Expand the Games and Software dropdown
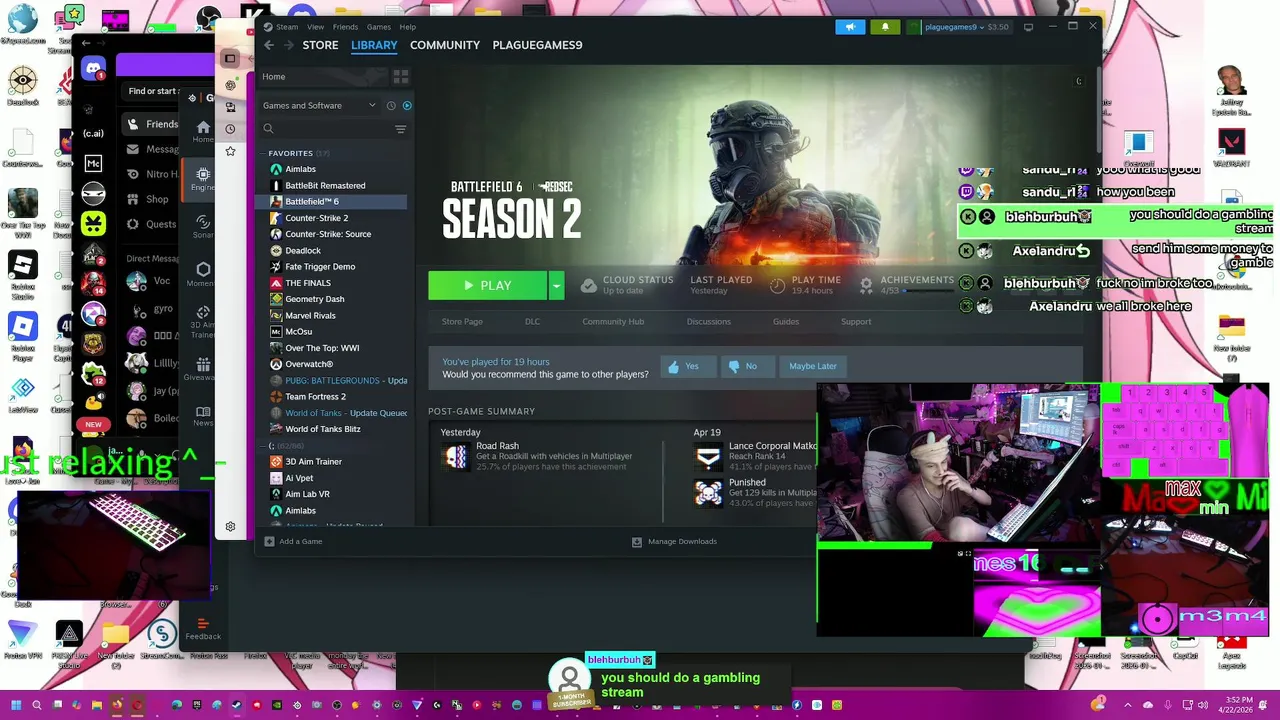1280x720 pixels. [320, 105]
